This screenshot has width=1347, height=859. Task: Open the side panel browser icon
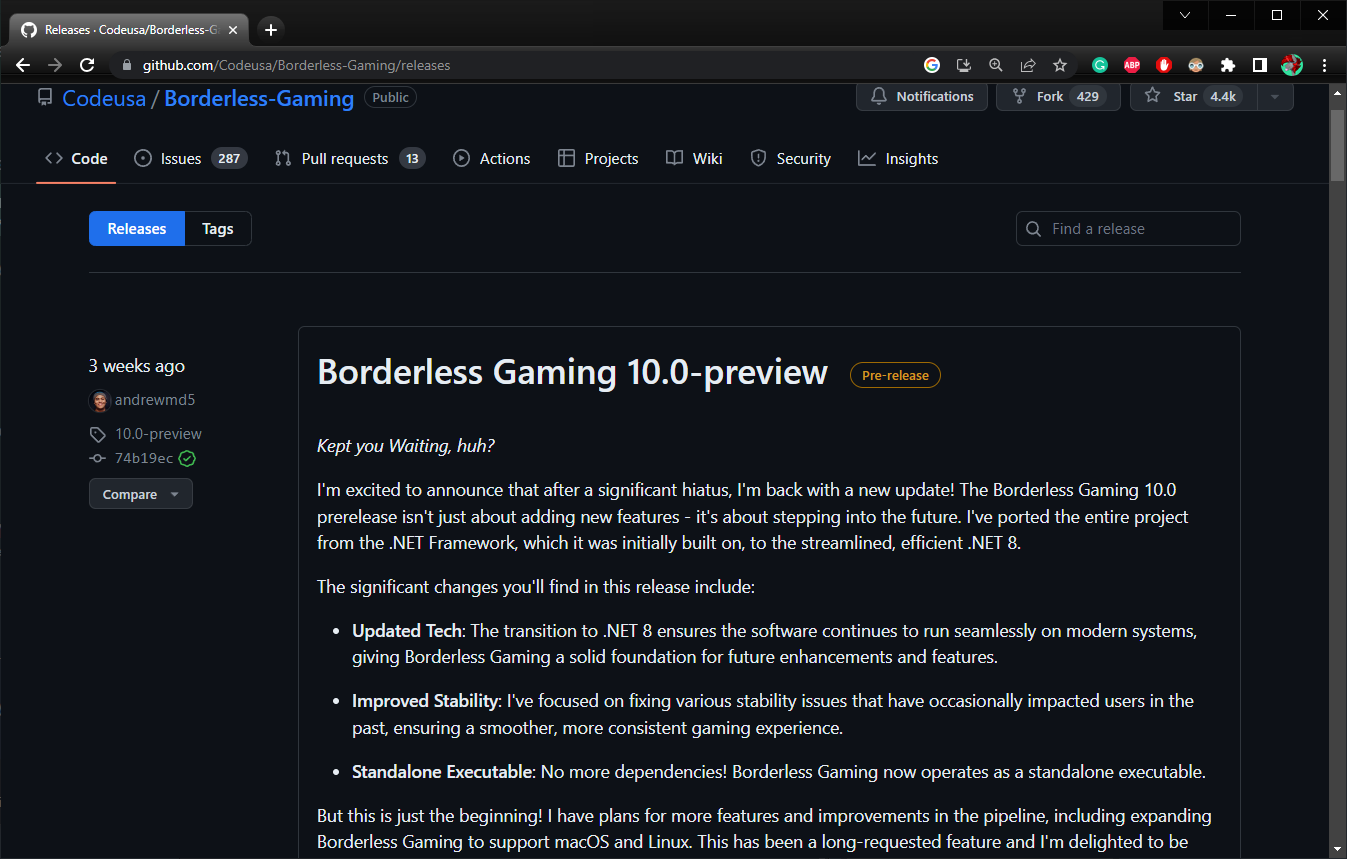[1260, 65]
